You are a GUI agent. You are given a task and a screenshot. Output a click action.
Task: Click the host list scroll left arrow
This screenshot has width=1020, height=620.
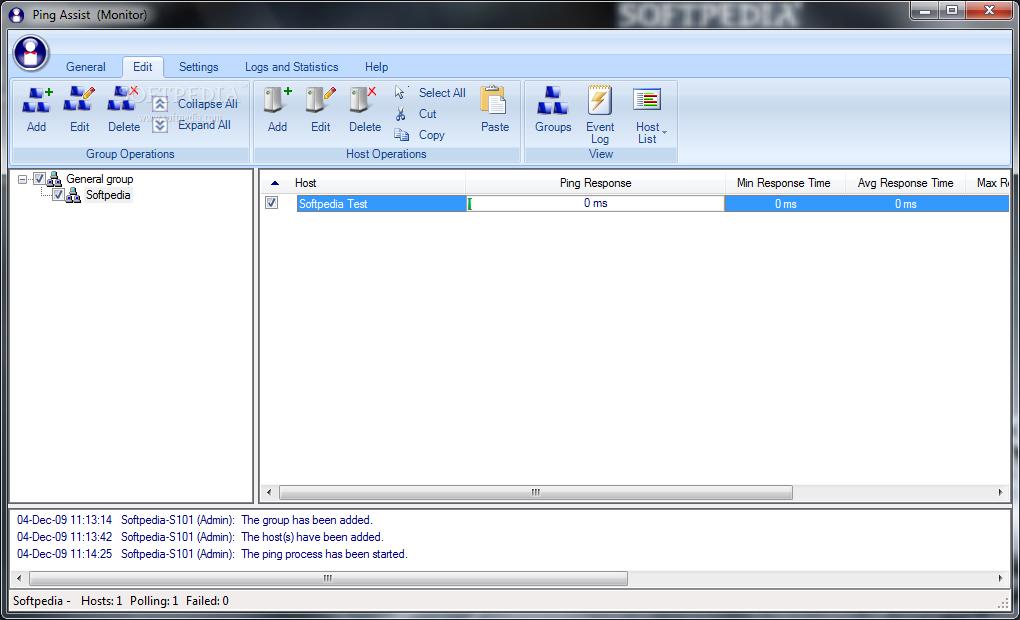click(x=269, y=492)
